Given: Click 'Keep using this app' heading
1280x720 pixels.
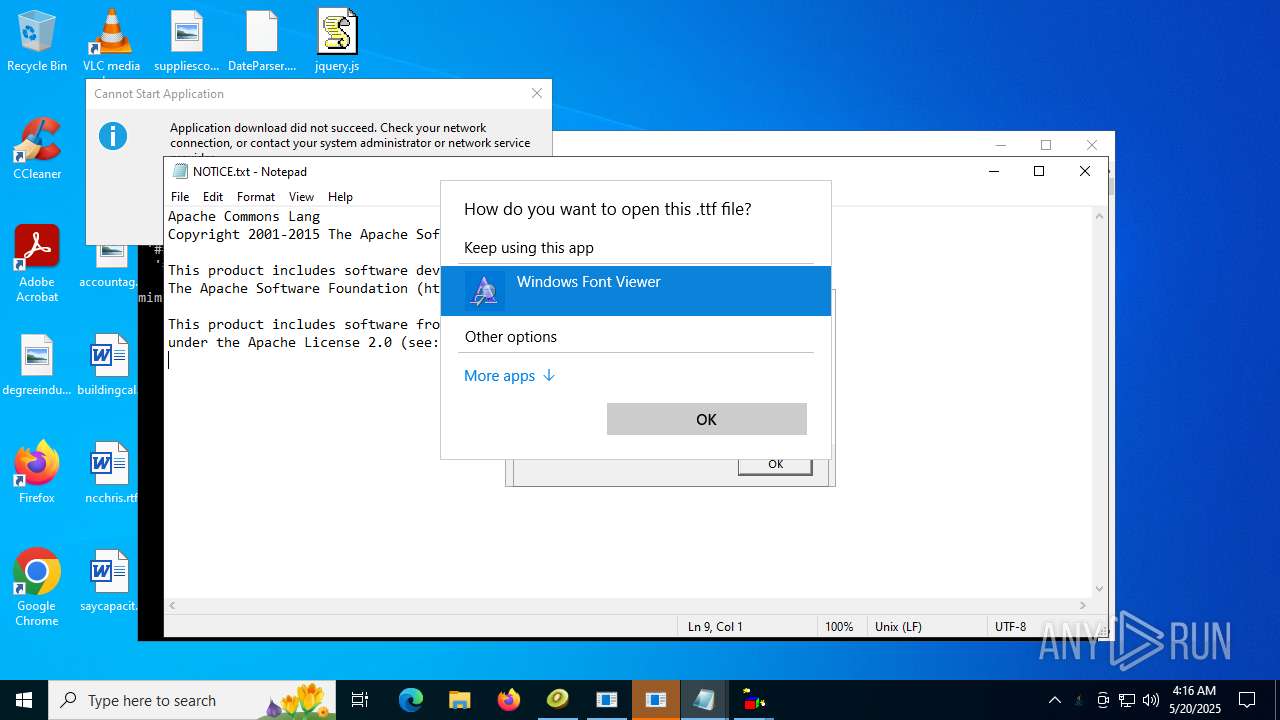Looking at the screenshot, I should [529, 248].
